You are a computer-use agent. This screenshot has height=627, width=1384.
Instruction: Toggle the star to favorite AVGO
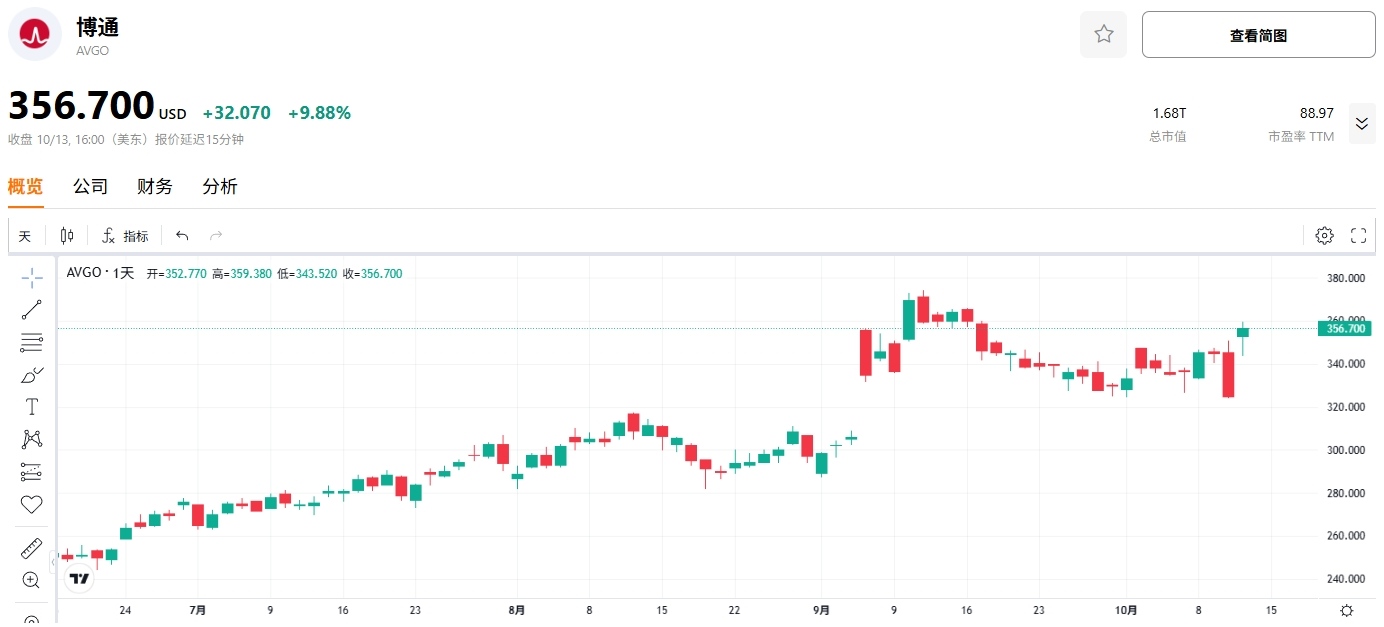pos(1103,35)
